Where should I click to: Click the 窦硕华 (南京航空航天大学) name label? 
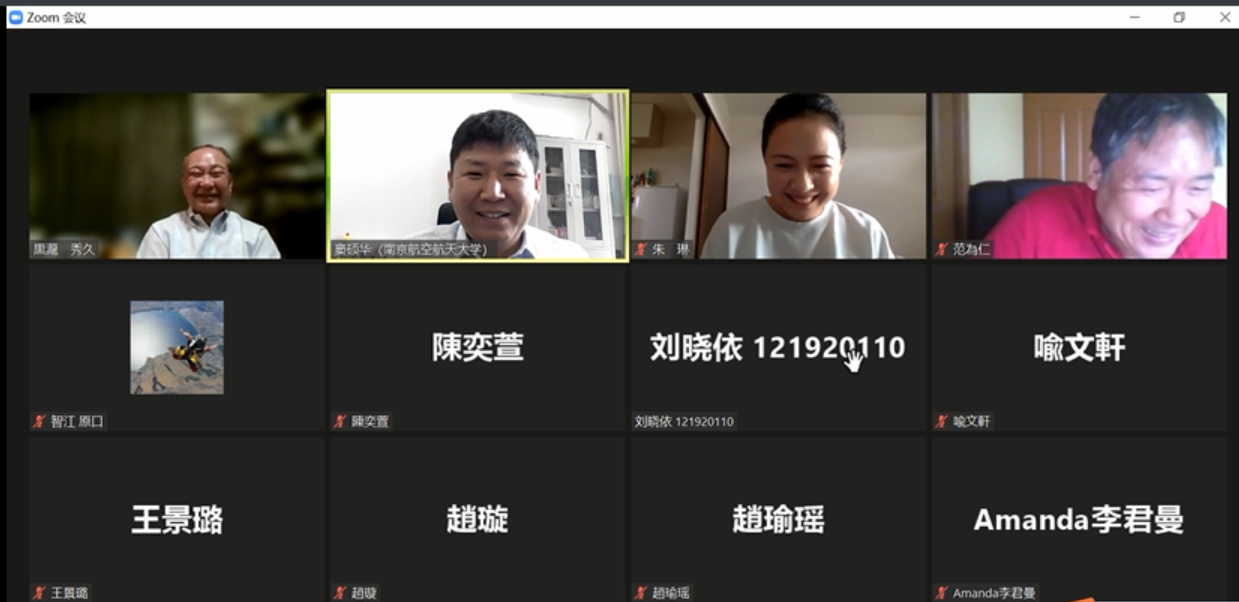point(412,249)
